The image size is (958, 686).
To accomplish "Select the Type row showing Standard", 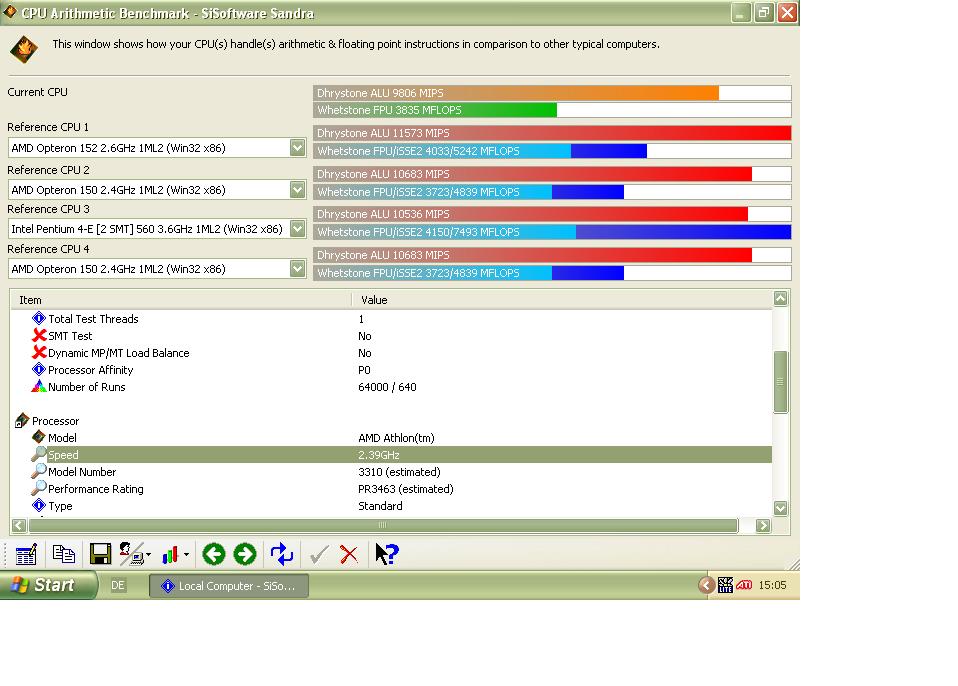I will [x=391, y=506].
